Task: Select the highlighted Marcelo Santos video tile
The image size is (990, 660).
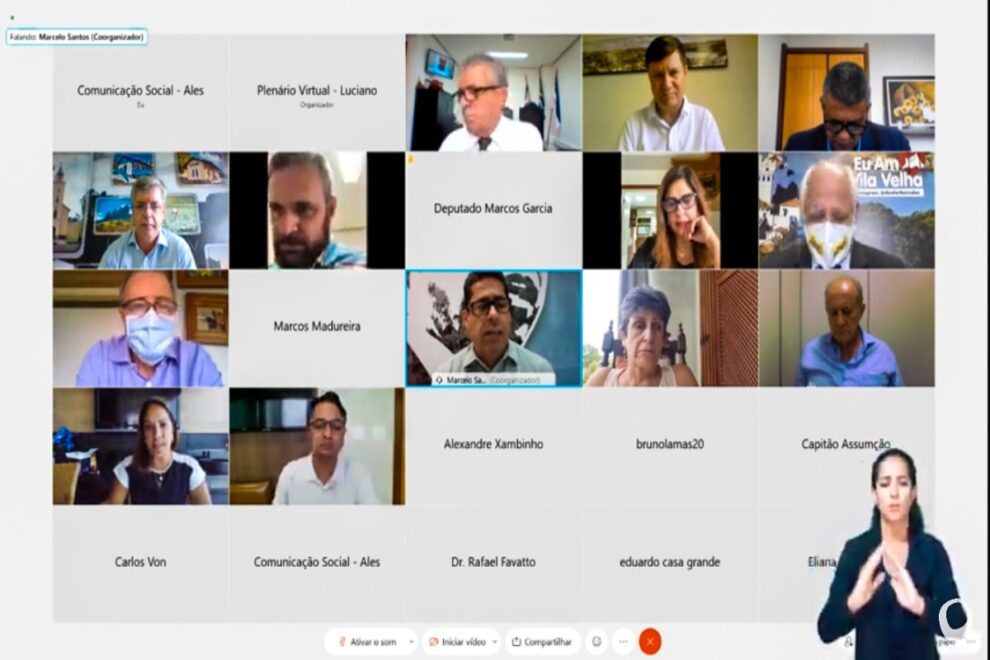Action: (x=493, y=328)
